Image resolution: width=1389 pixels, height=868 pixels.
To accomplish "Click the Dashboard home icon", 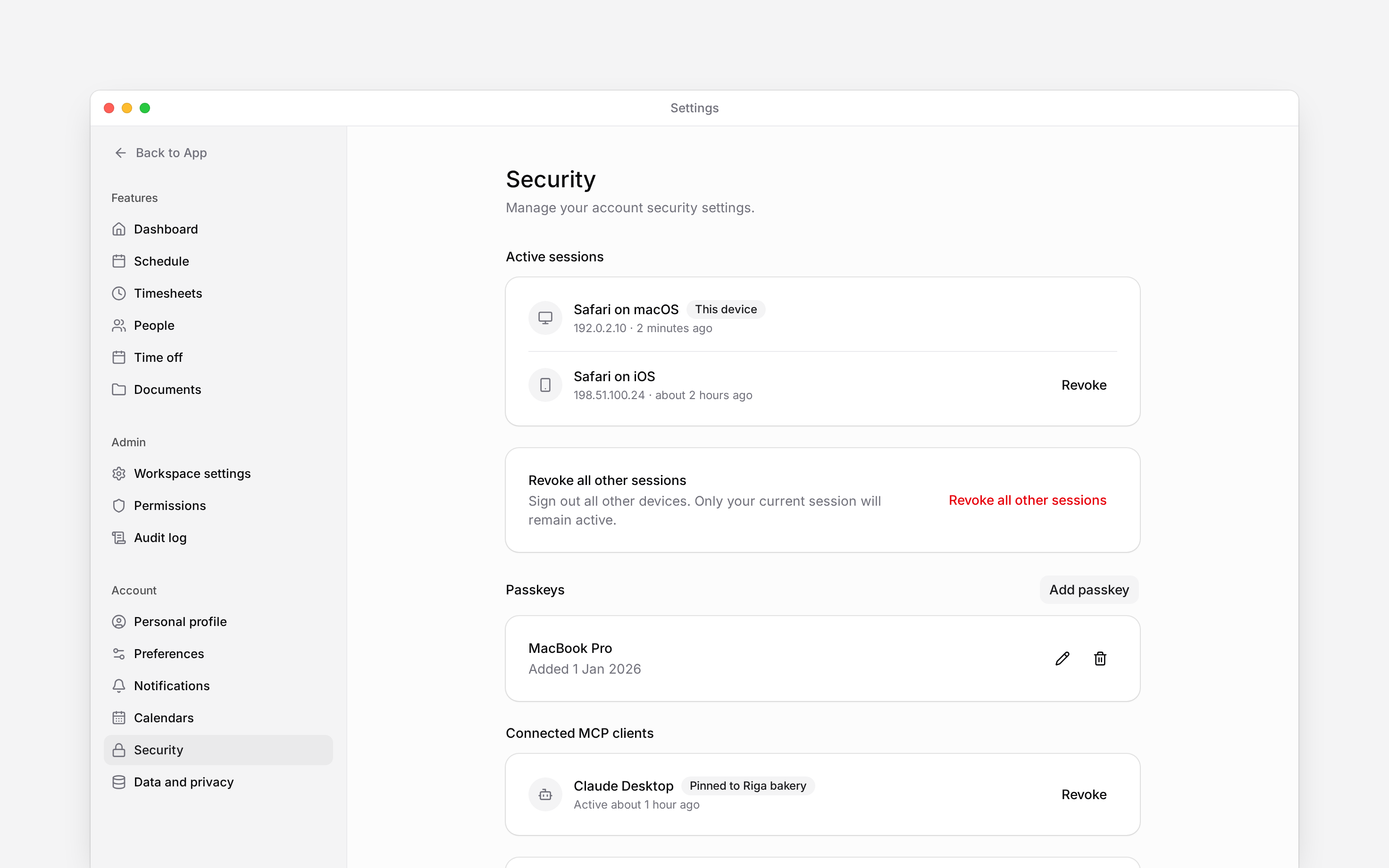I will click(x=119, y=229).
